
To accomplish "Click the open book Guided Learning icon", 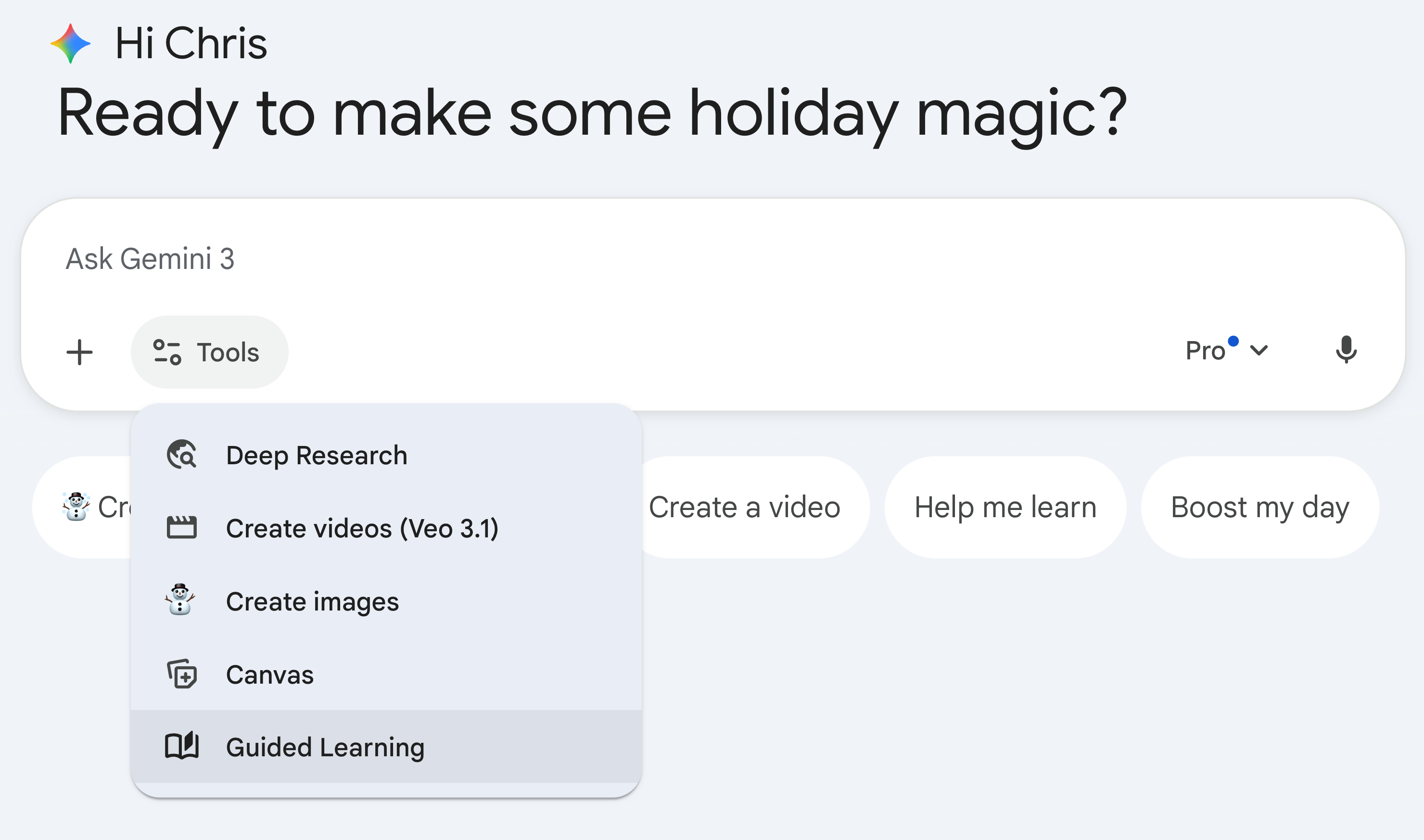I will pos(182,746).
